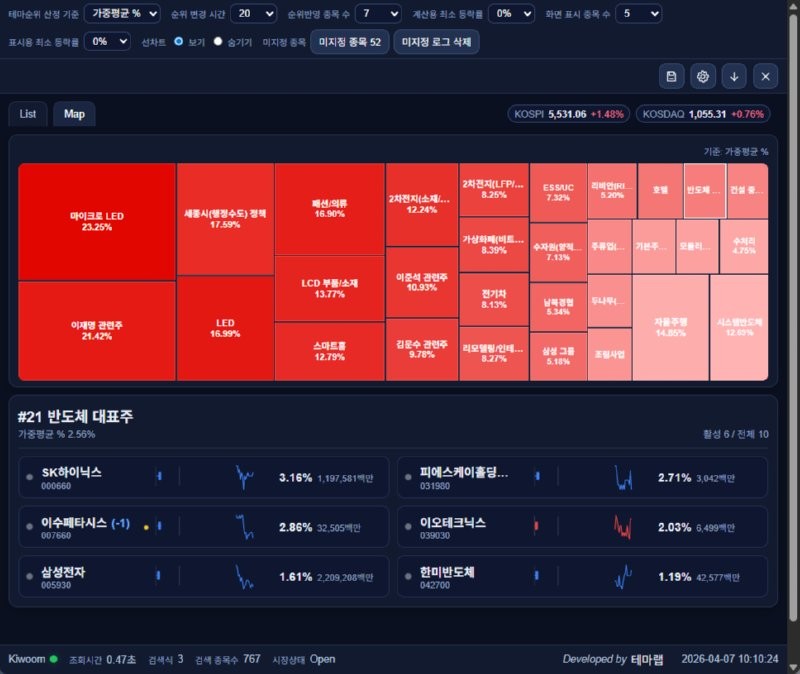Click the status dot beside 삼성전자
Viewport: 800px width, 674px height.
pos(30,577)
